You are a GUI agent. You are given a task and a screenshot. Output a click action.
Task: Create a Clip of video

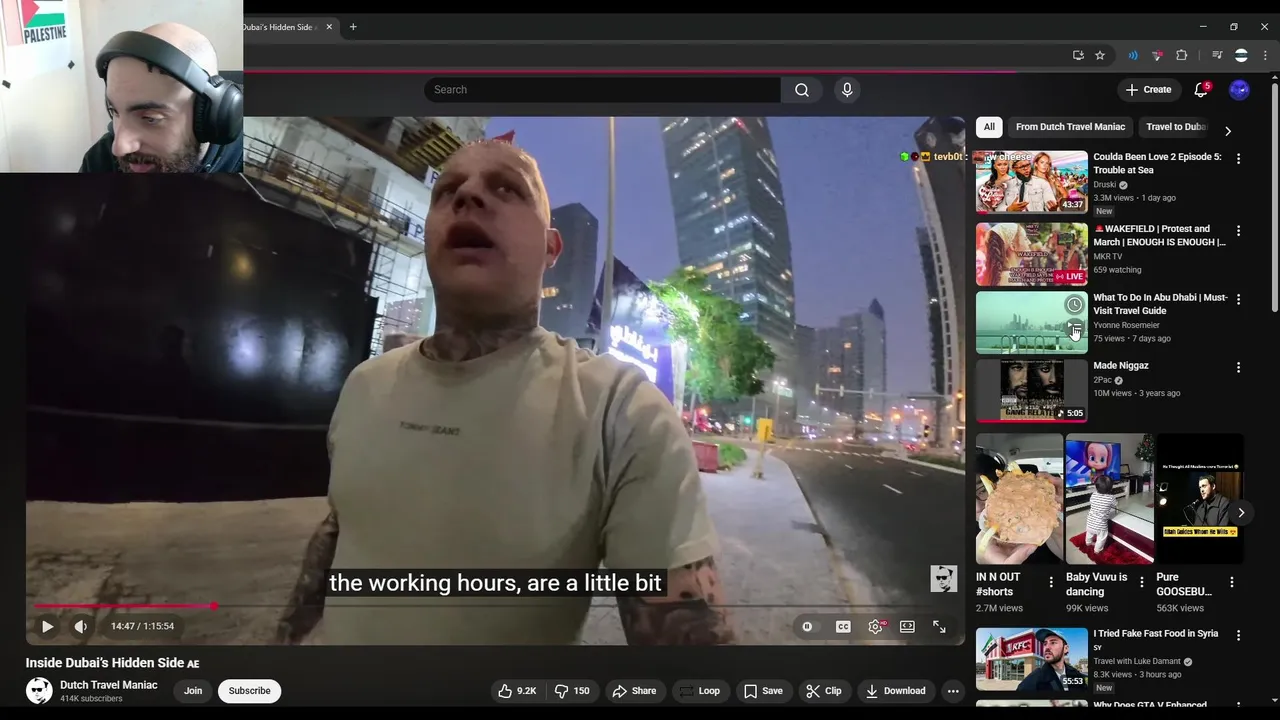pyautogui.click(x=824, y=691)
